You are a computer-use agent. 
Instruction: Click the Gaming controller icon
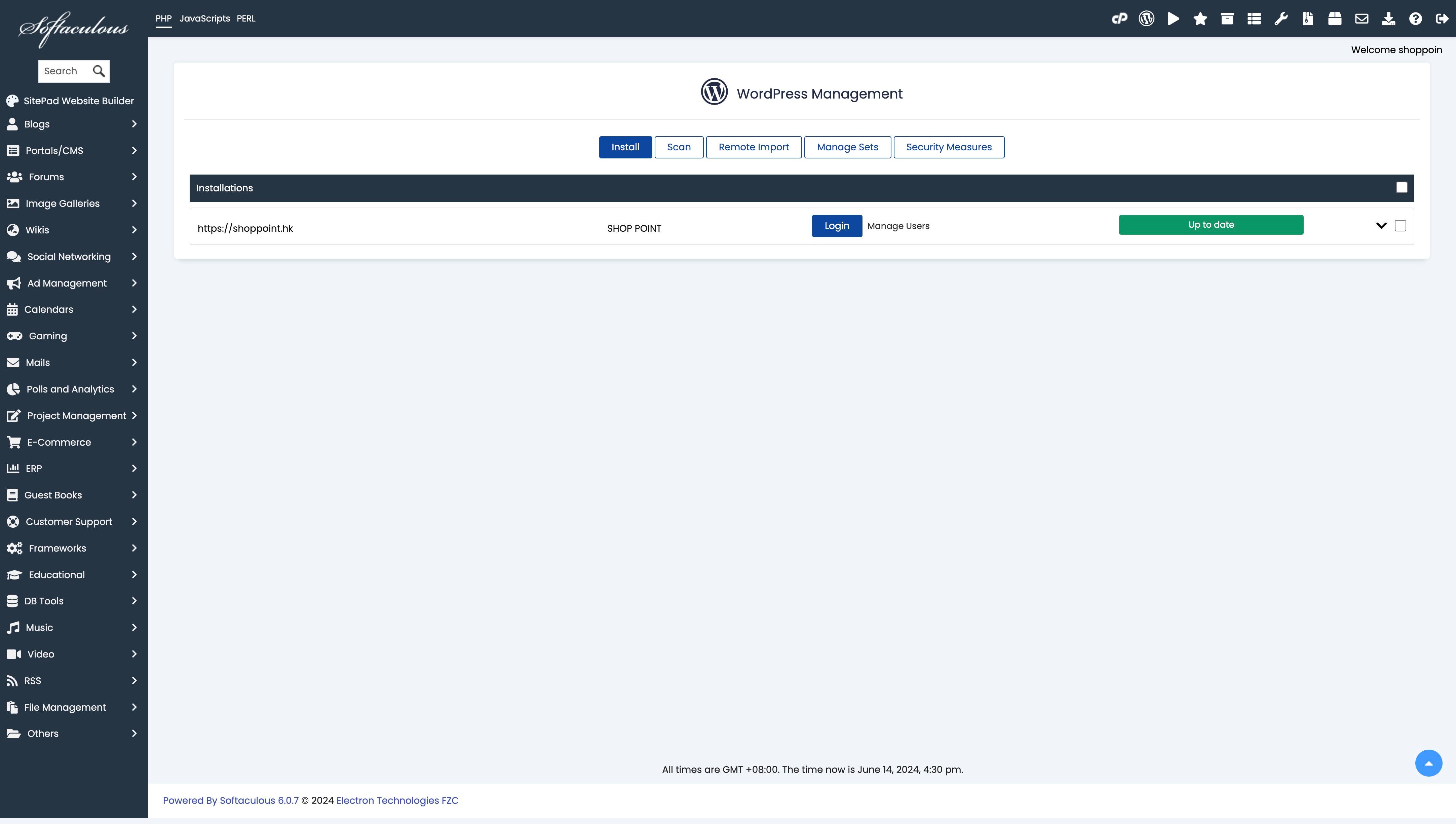coord(14,336)
